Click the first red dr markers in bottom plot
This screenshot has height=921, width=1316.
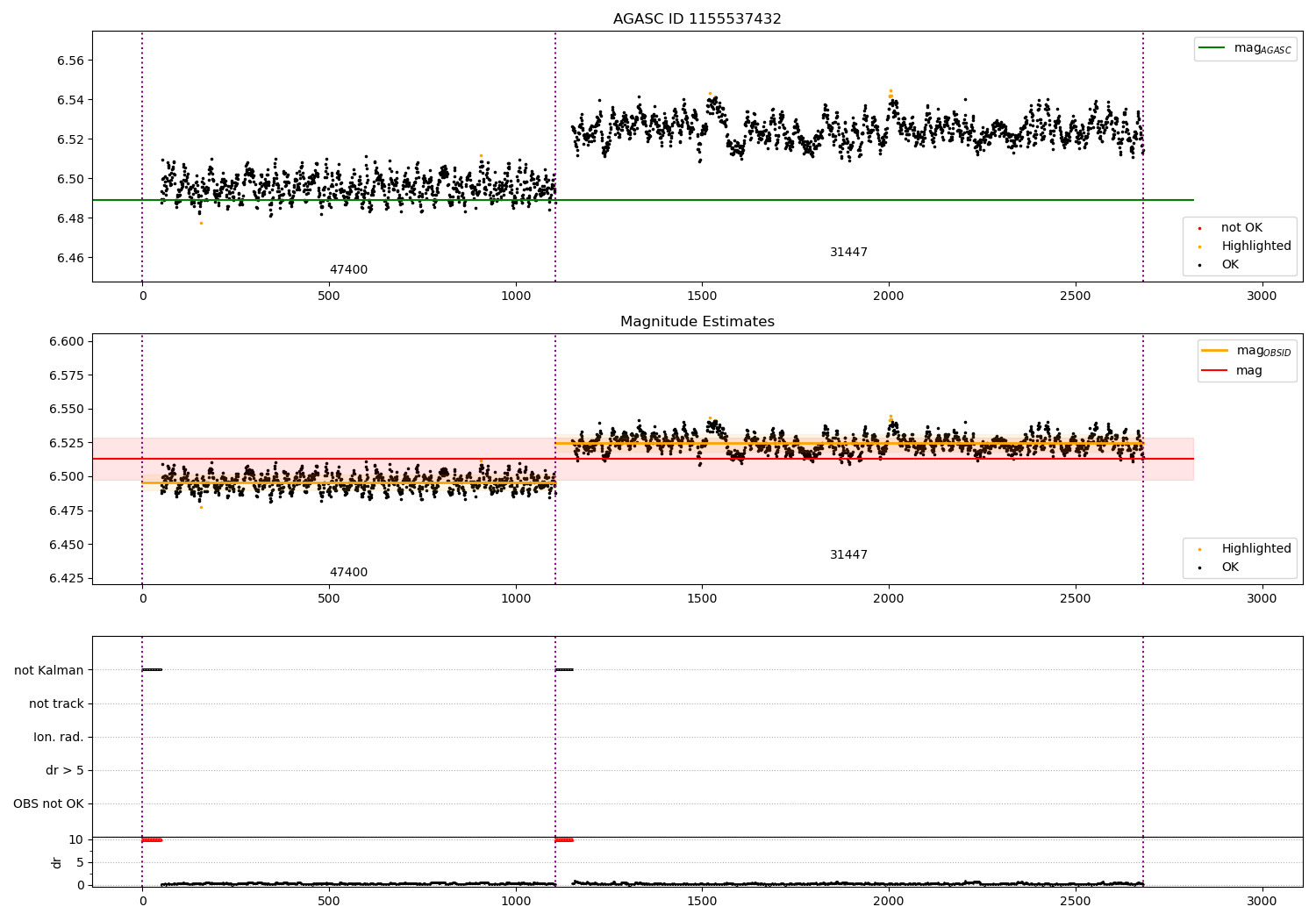152,839
